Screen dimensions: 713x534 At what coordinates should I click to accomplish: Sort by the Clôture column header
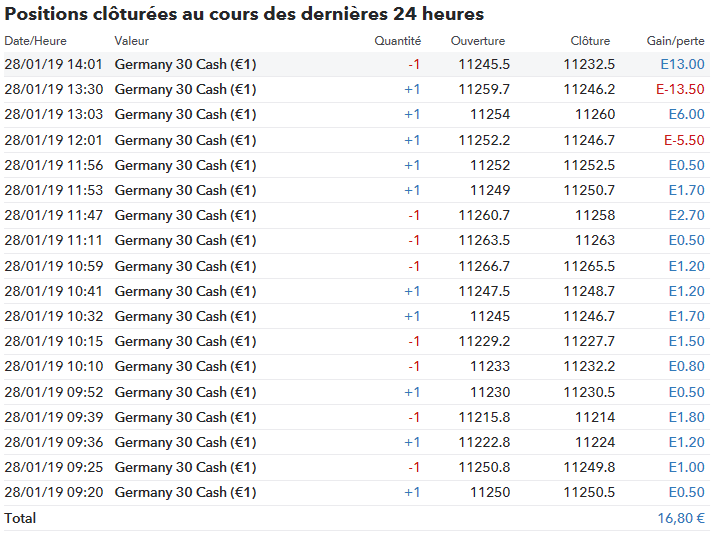590,41
